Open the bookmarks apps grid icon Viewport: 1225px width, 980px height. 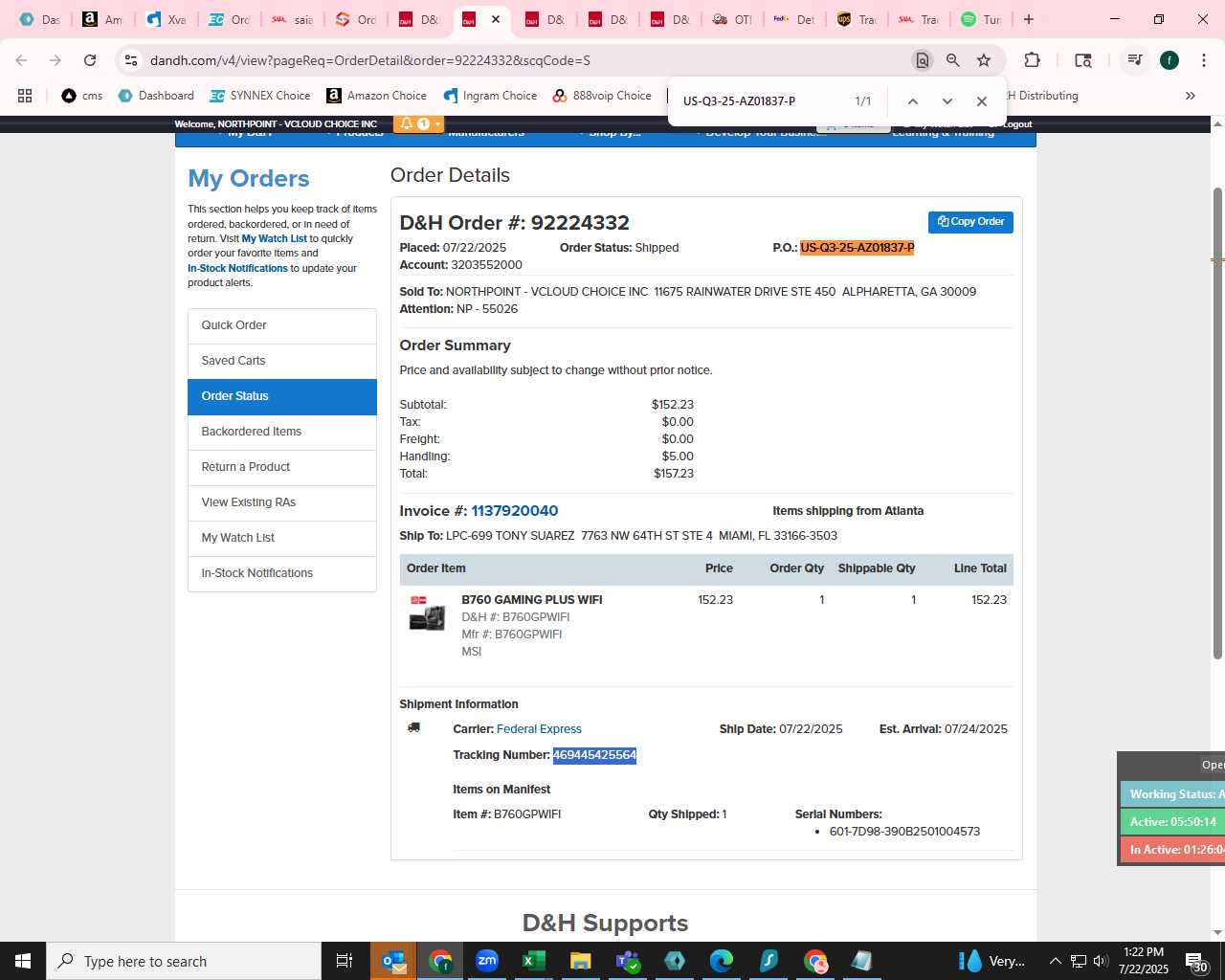click(x=25, y=96)
